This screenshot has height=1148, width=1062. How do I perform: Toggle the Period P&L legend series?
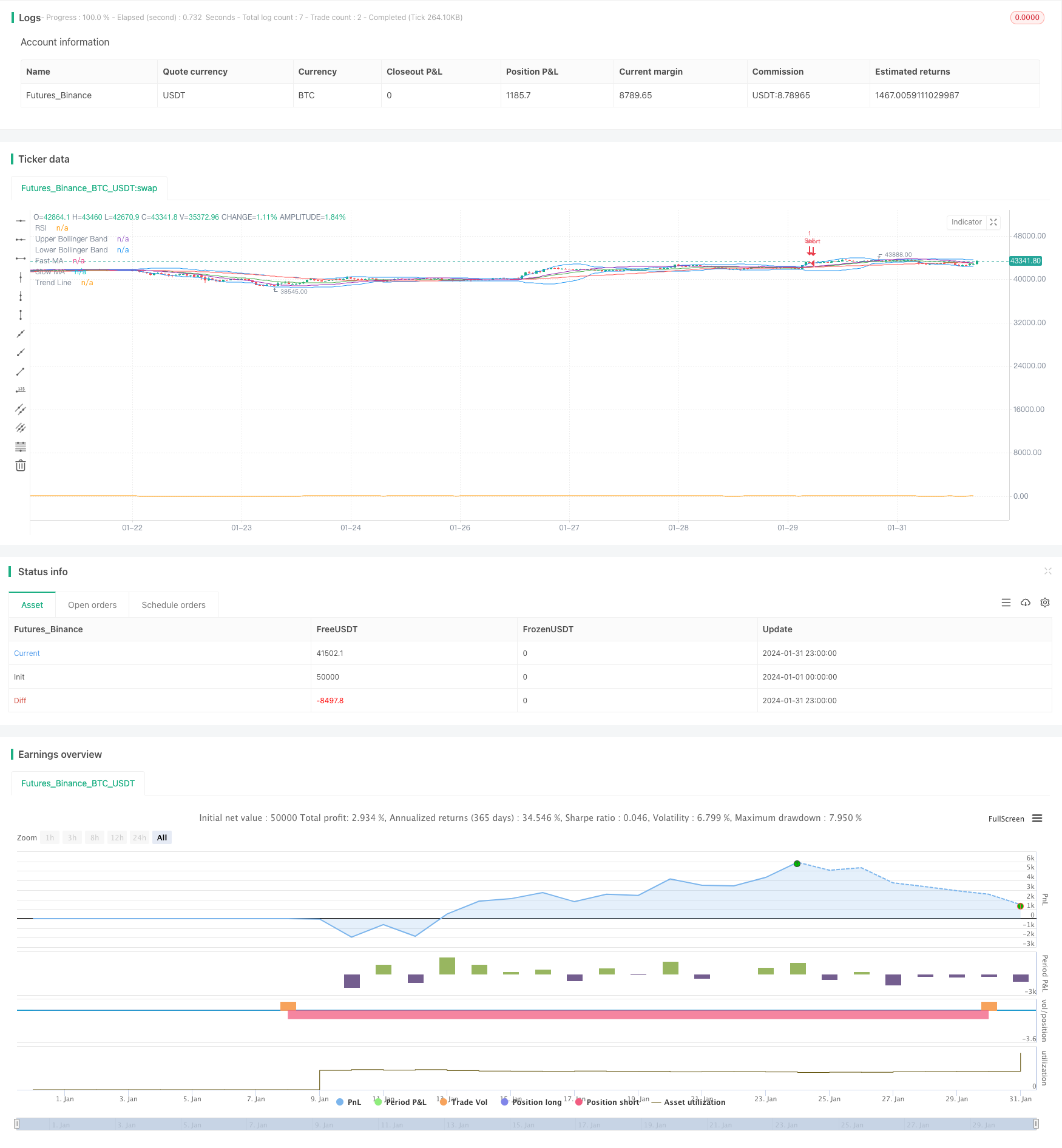401,1102
